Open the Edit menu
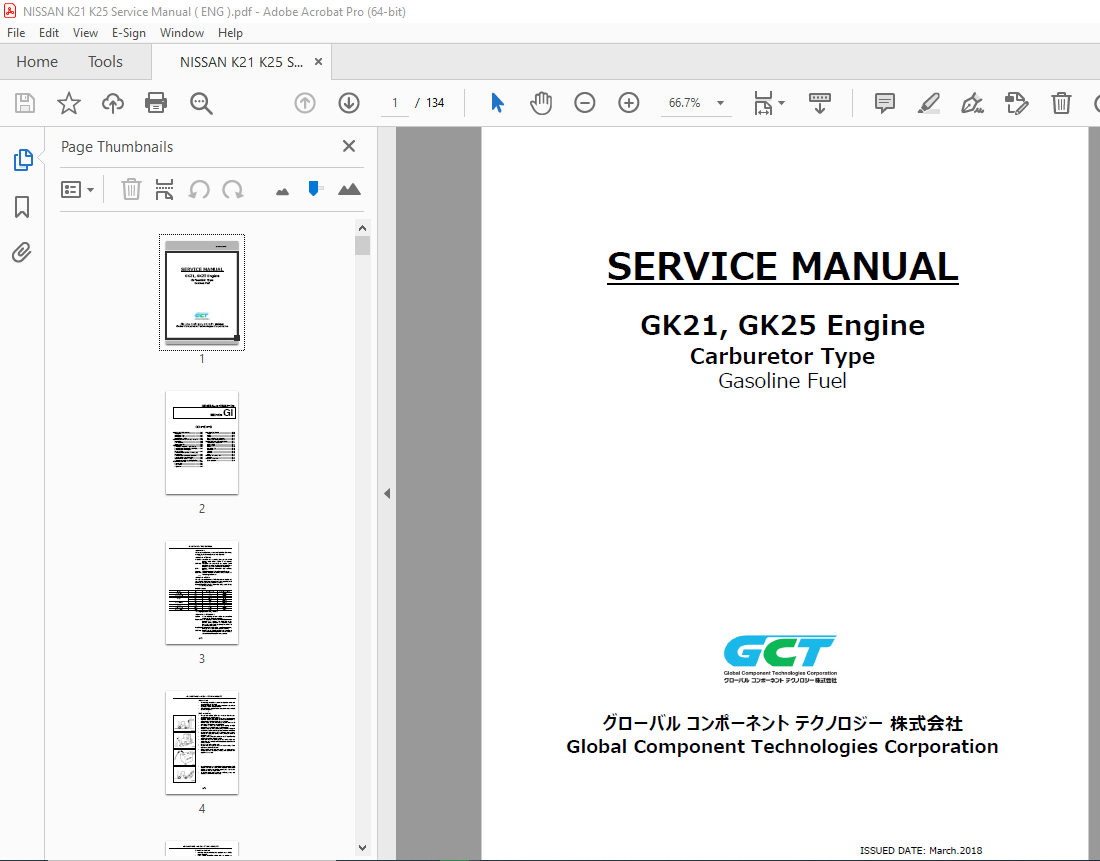The image size is (1100, 861). [x=49, y=33]
